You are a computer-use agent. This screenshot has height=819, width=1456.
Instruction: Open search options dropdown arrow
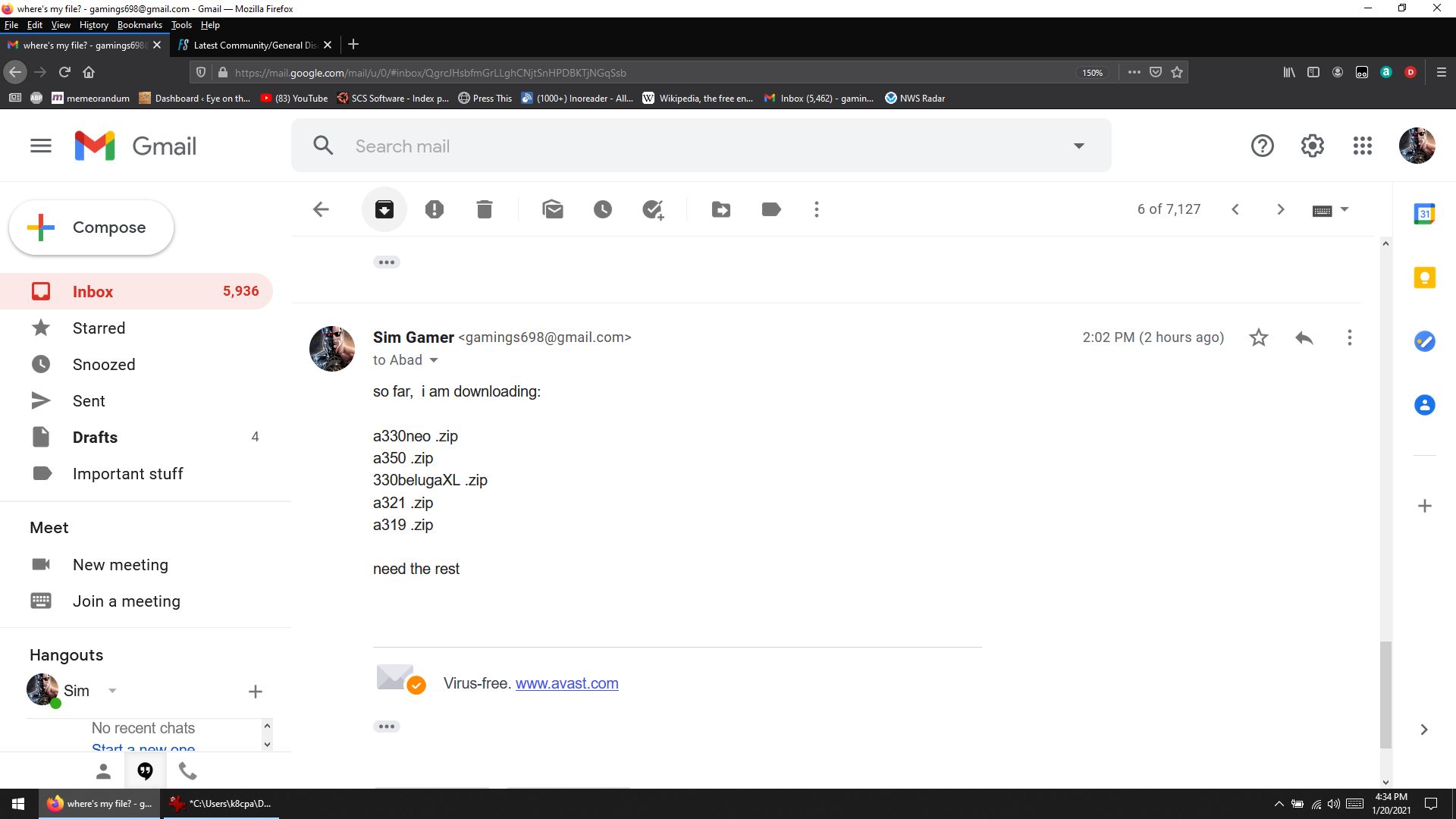(1078, 146)
